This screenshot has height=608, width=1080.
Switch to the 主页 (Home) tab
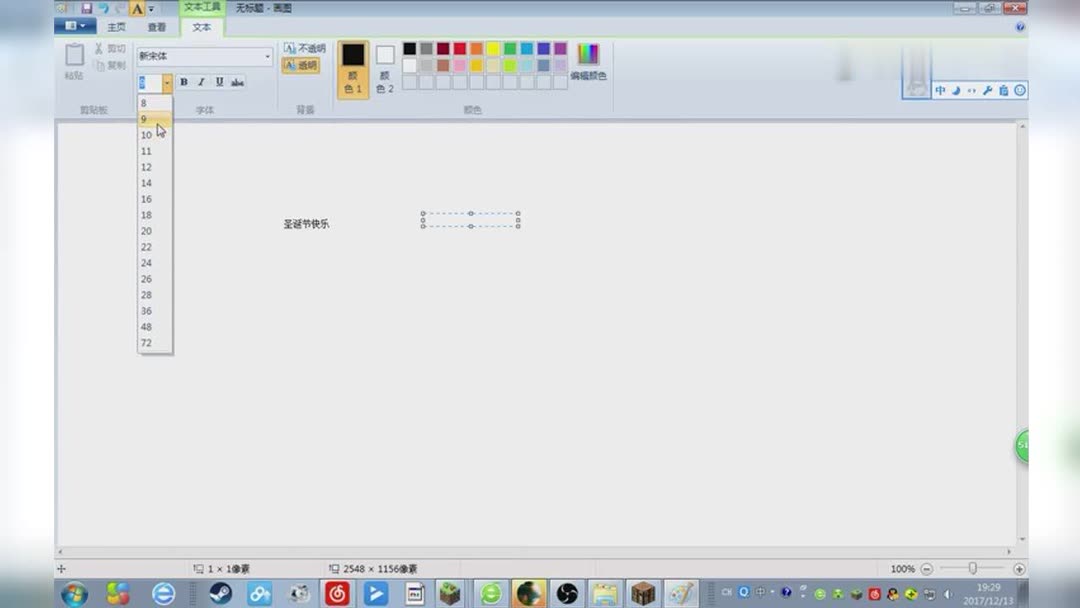click(115, 27)
